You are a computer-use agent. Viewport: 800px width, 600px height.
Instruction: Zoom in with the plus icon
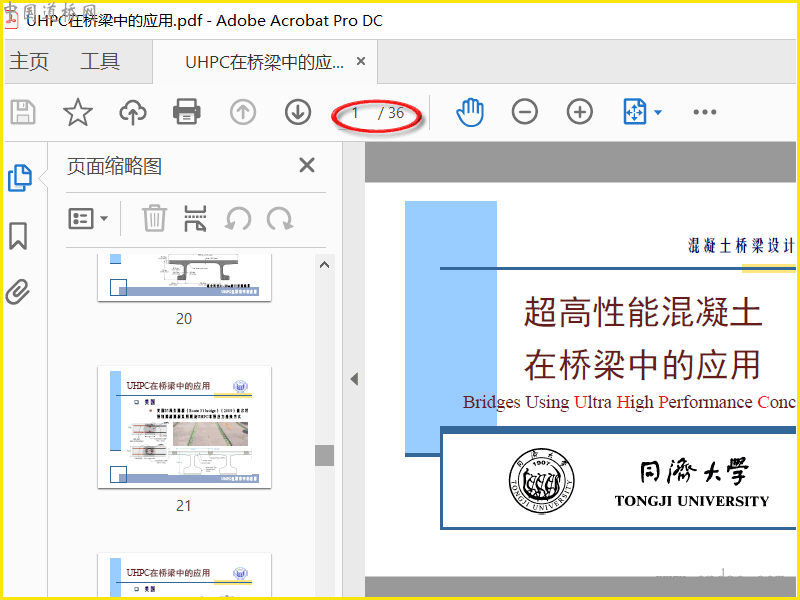coord(580,112)
